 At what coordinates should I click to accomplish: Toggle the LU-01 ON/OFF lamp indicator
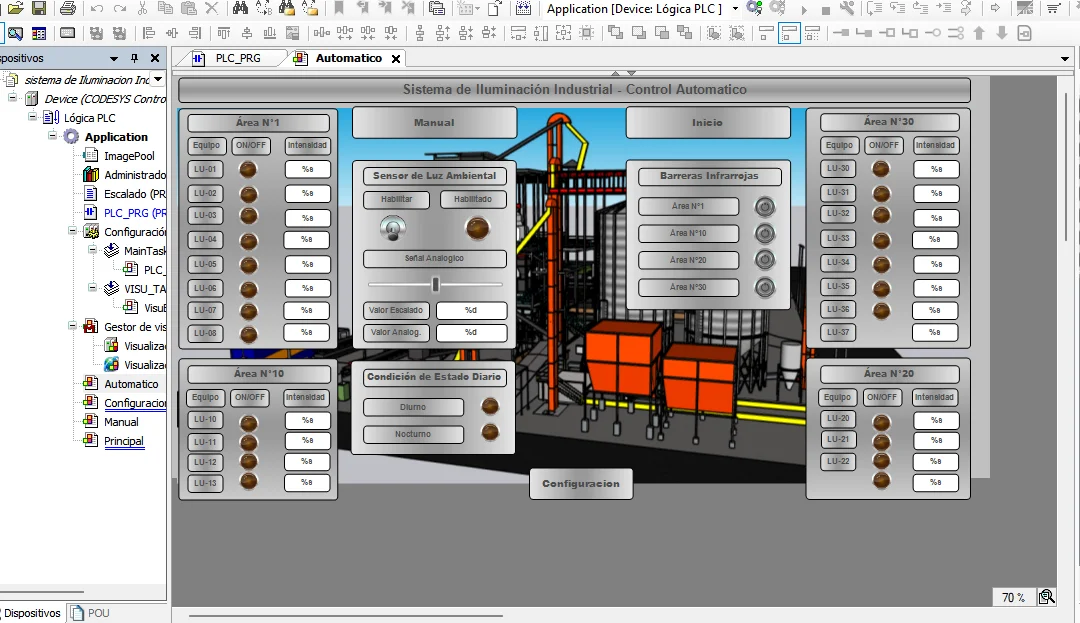[248, 169]
